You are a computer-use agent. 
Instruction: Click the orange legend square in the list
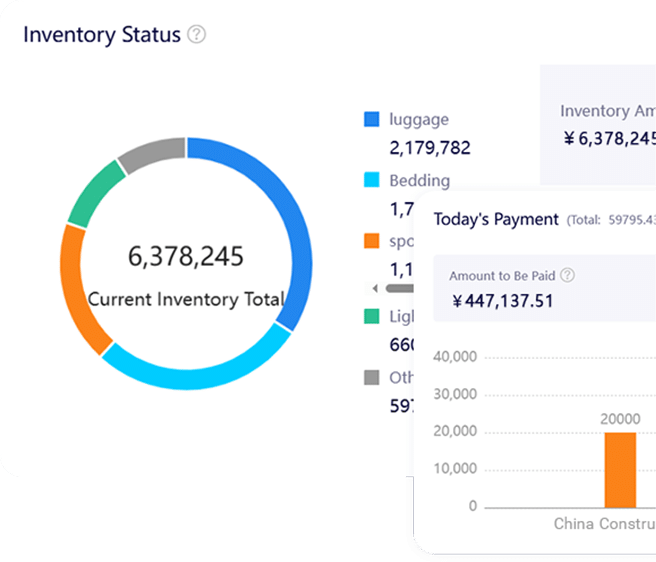coord(372,241)
